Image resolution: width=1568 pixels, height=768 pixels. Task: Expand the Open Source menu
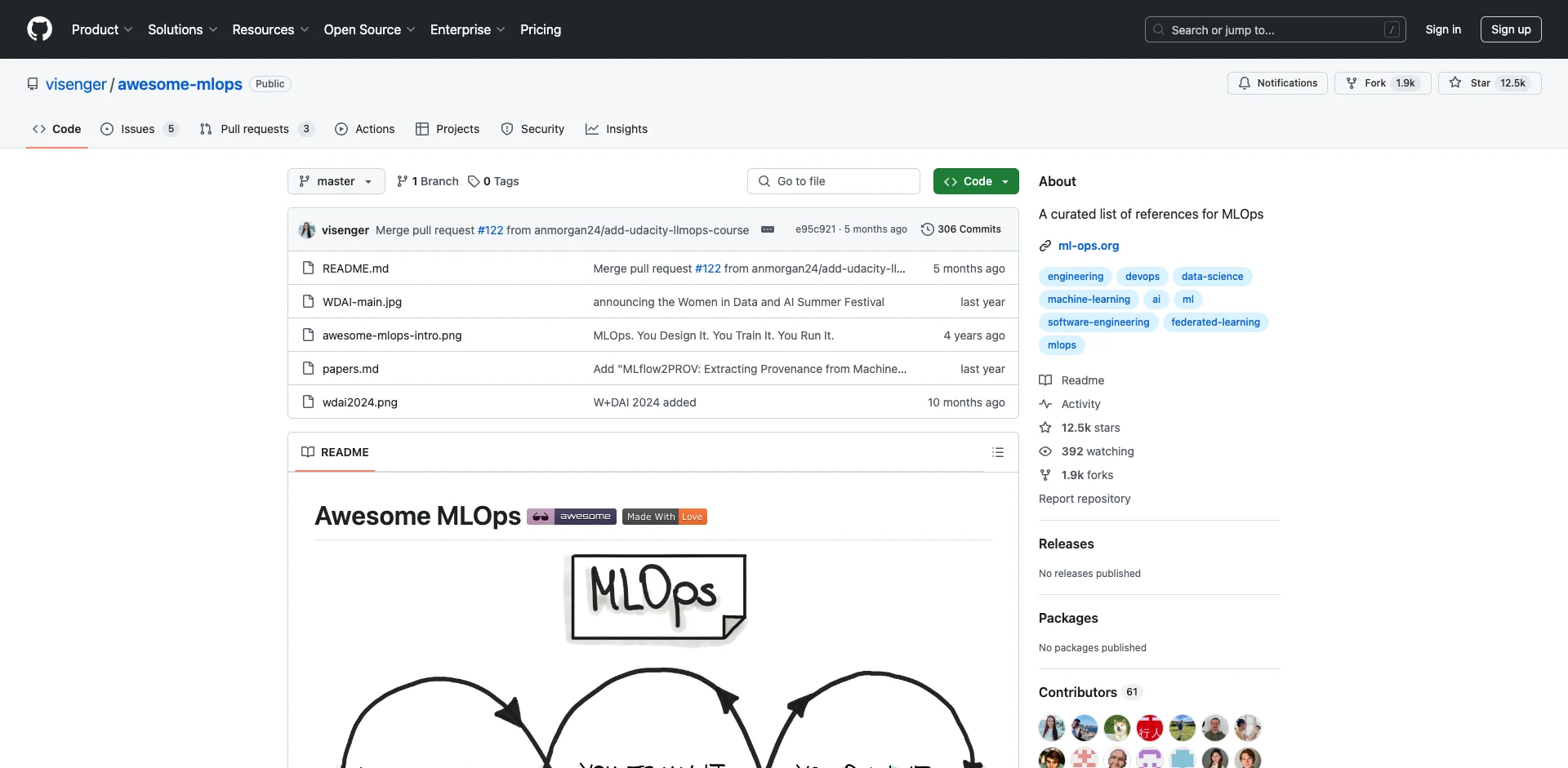coord(369,29)
